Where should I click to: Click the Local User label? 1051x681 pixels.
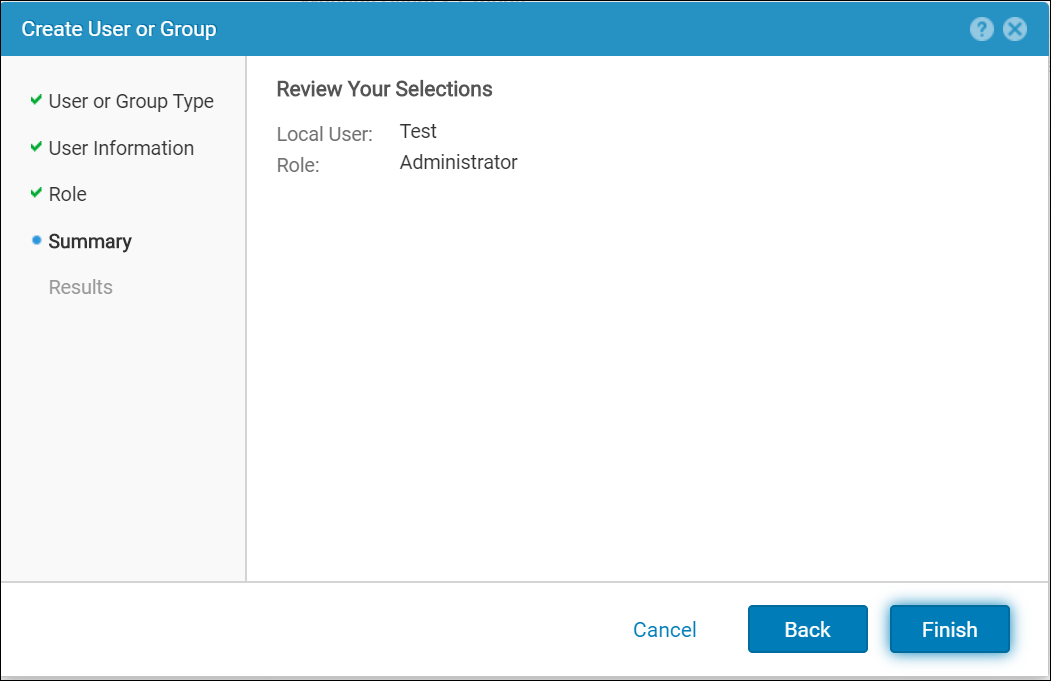pos(324,134)
